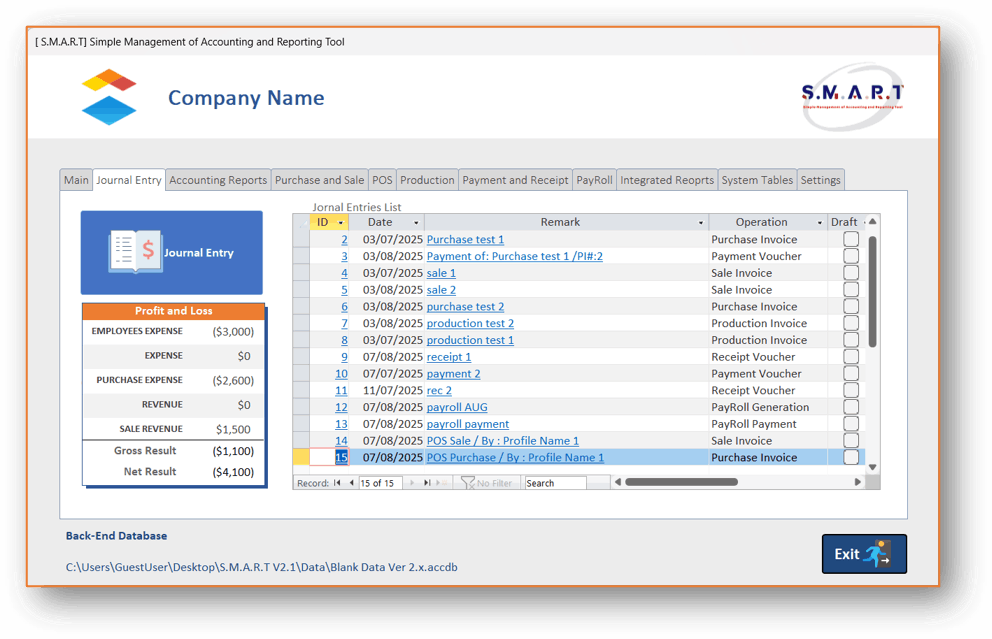Image resolution: width=992 pixels, height=639 pixels.
Task: Click the vertical scrollbar thumb of entries list
Action: pos(872,291)
